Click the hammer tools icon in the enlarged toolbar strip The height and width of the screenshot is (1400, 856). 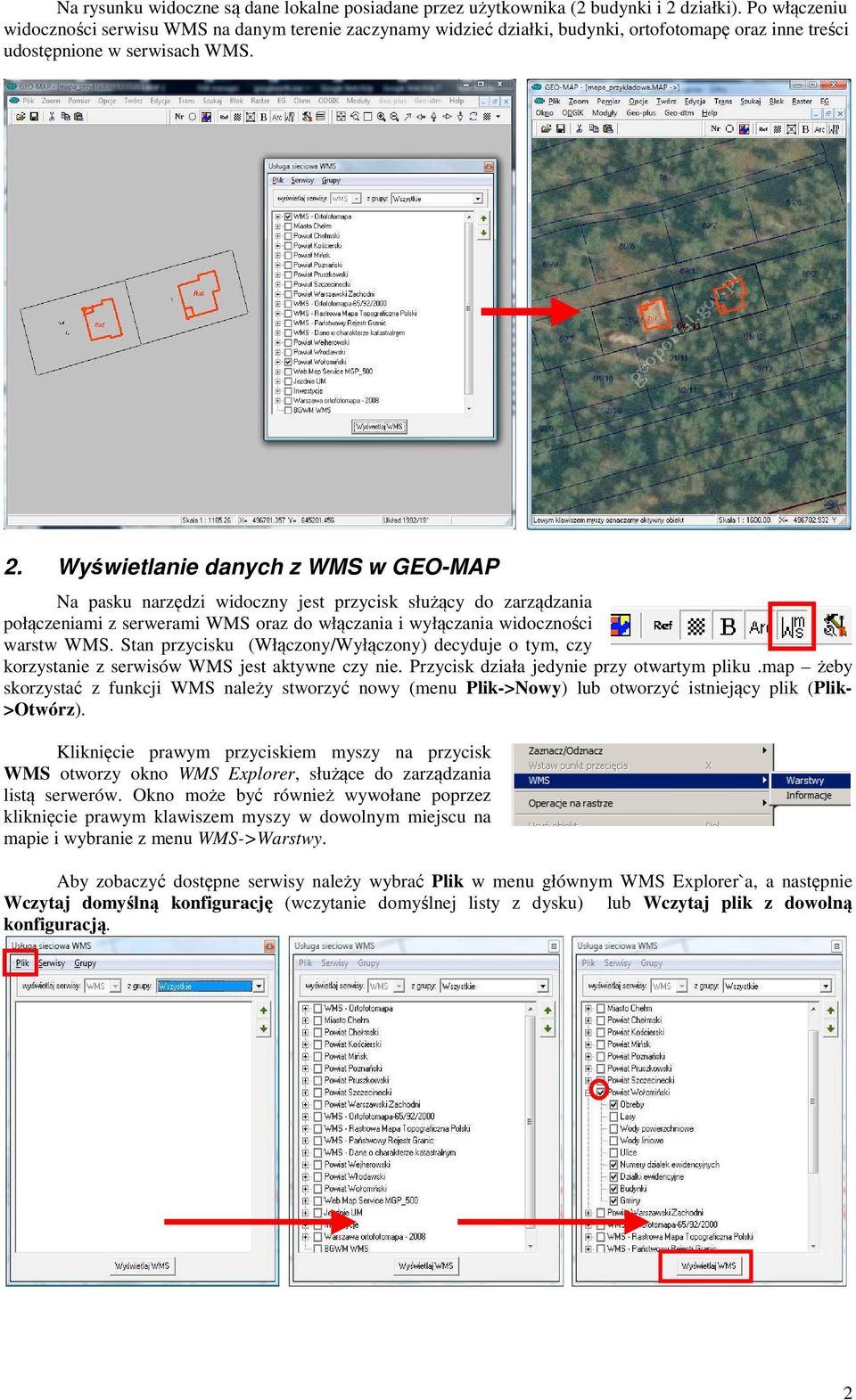(x=835, y=626)
